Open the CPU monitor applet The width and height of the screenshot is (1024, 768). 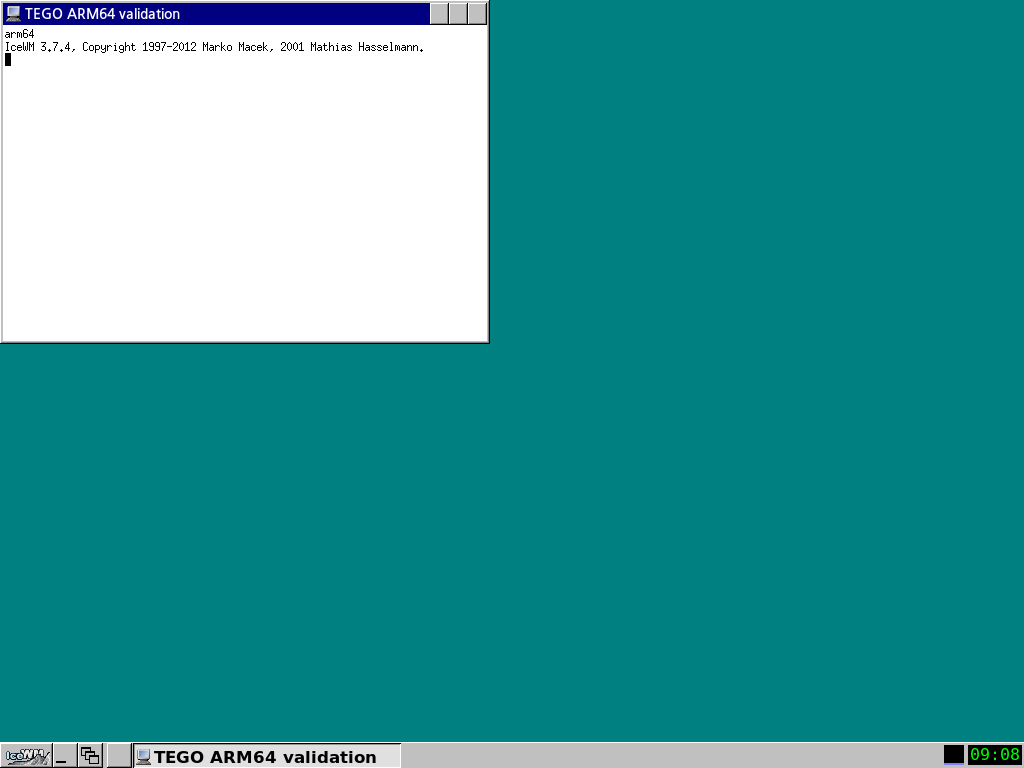953,755
